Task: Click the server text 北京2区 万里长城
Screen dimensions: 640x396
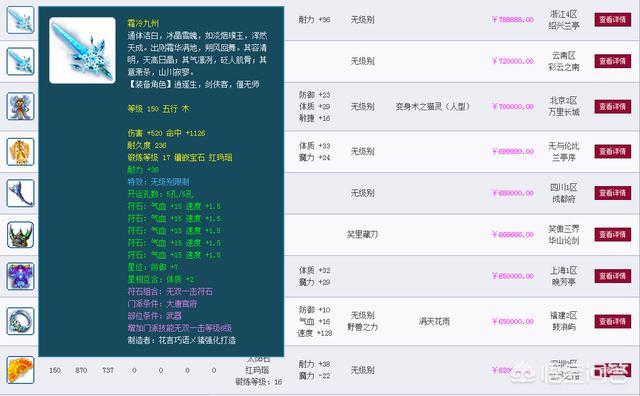Action: pos(564,106)
